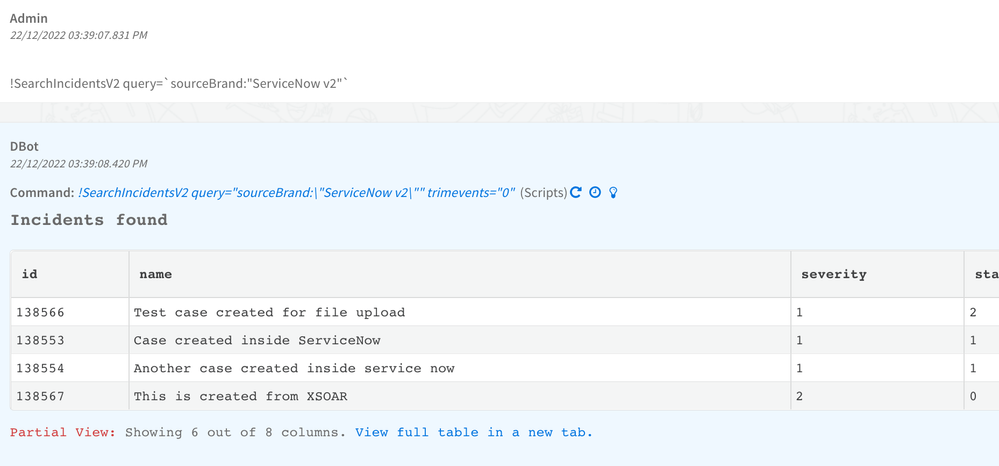
Task: Click 'This is created from XSOAR' row
Action: [x=240, y=396]
